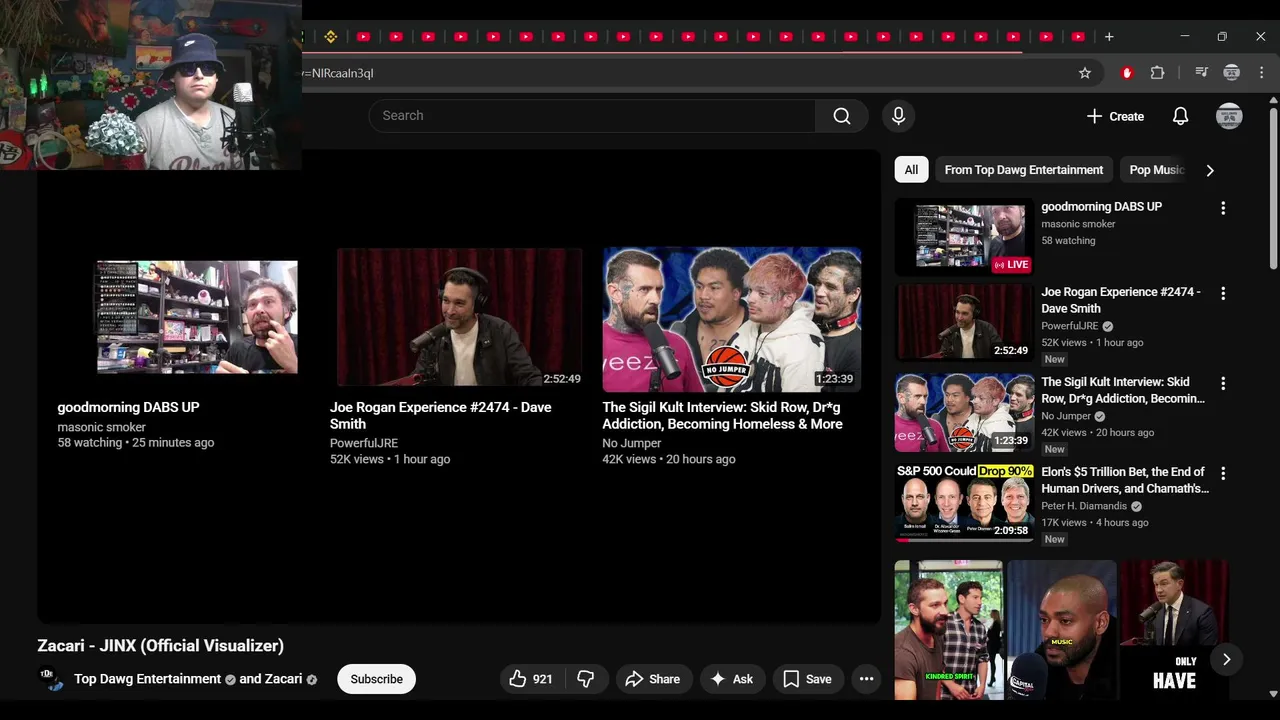Save the video to a playlist
This screenshot has width=1280, height=720.
click(x=808, y=679)
